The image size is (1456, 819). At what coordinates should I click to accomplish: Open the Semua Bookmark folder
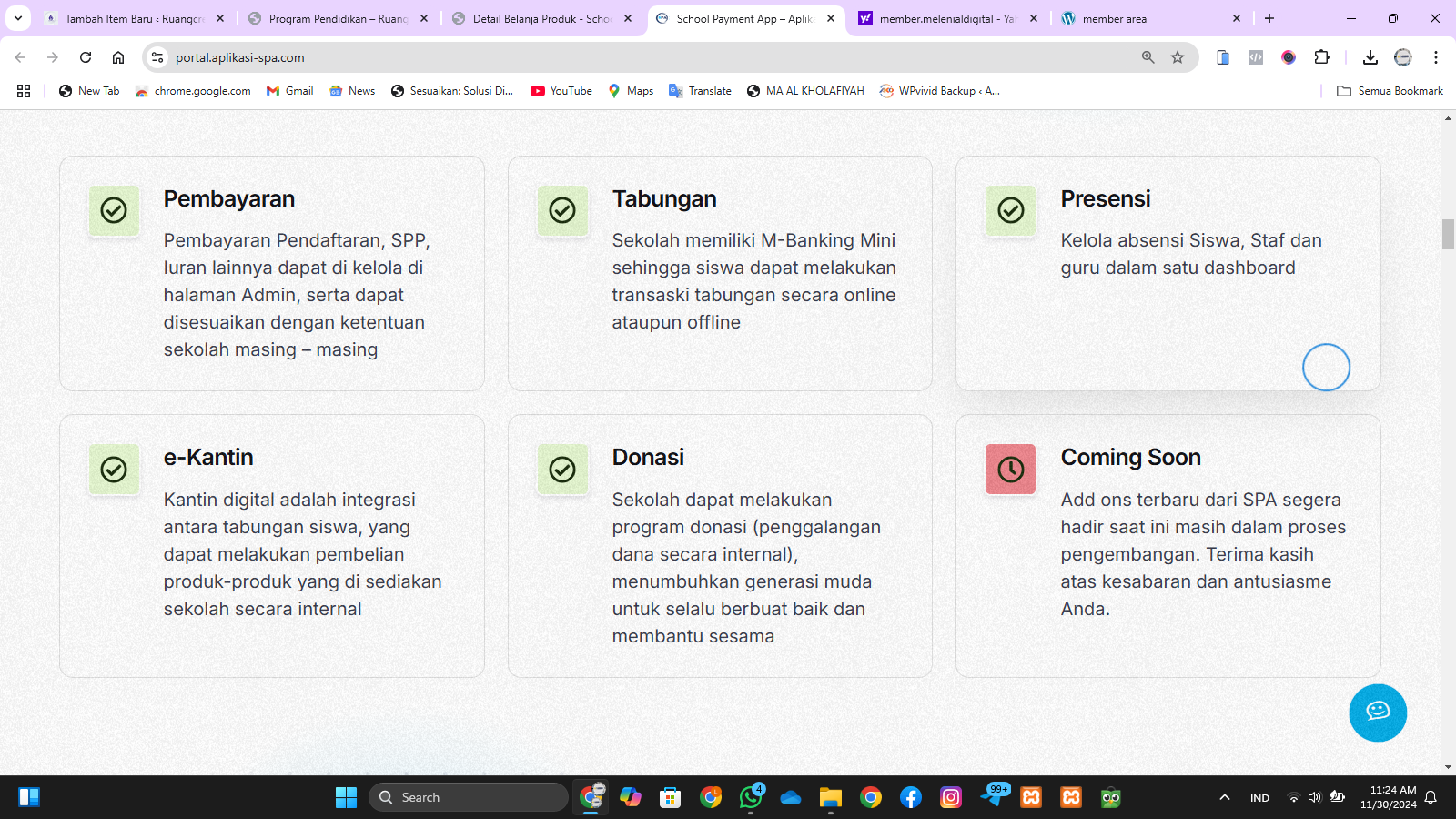tap(1390, 91)
